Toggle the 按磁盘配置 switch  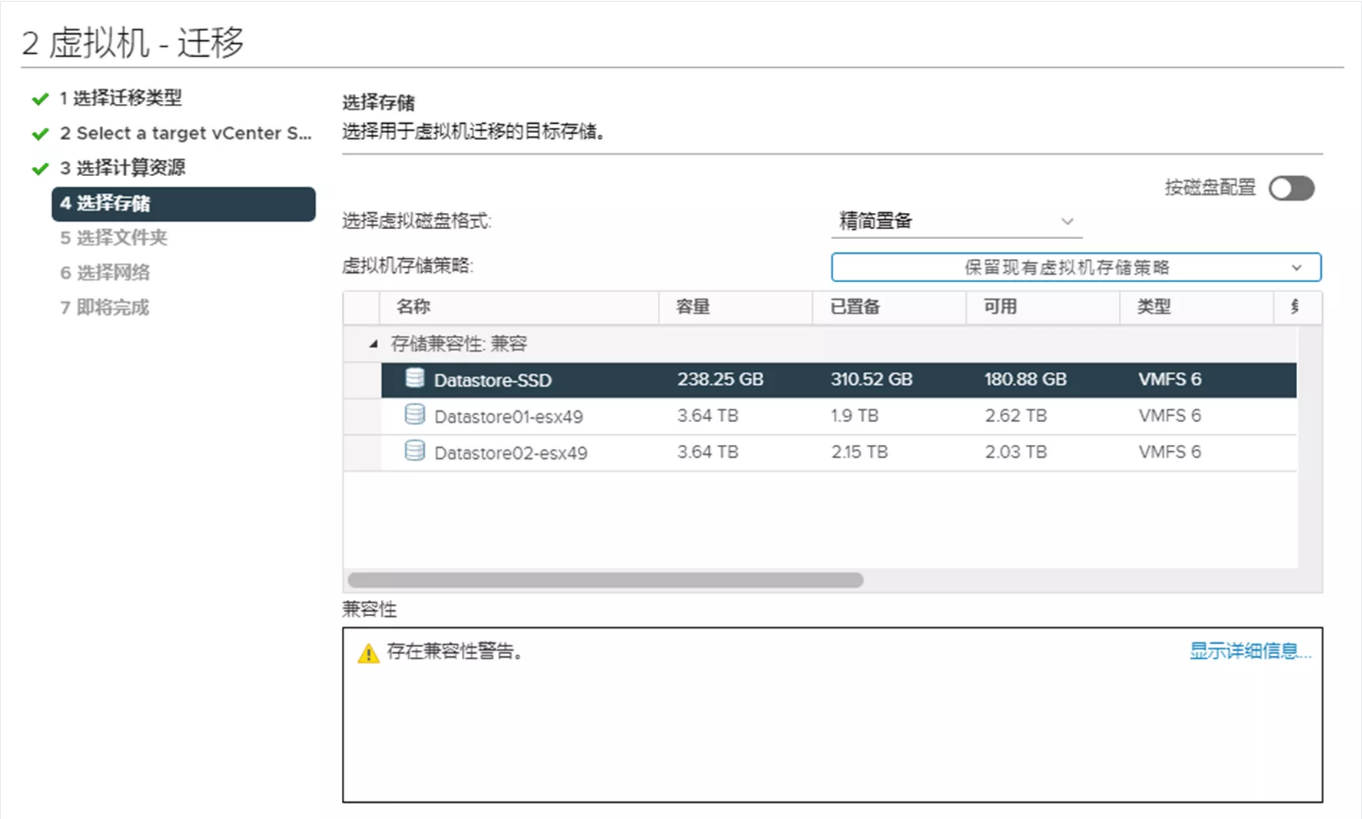[1291, 188]
